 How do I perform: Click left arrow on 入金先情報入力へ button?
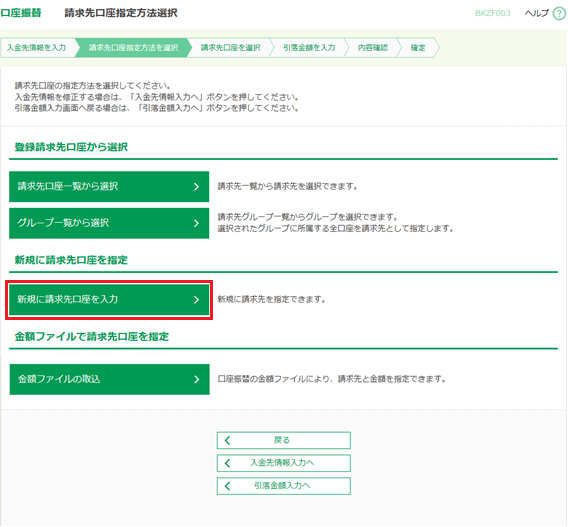227,463
